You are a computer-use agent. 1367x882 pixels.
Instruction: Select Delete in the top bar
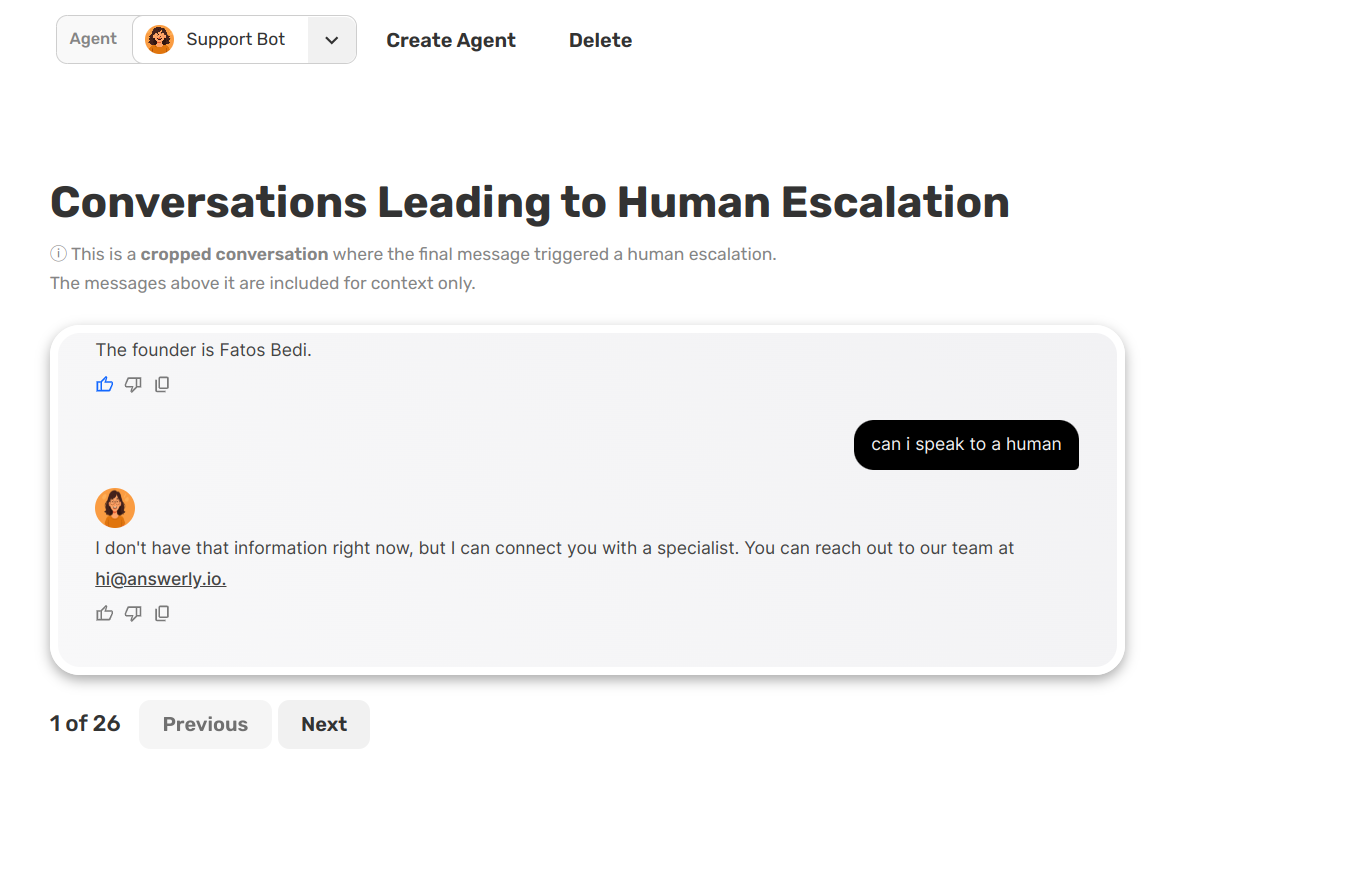(x=600, y=40)
